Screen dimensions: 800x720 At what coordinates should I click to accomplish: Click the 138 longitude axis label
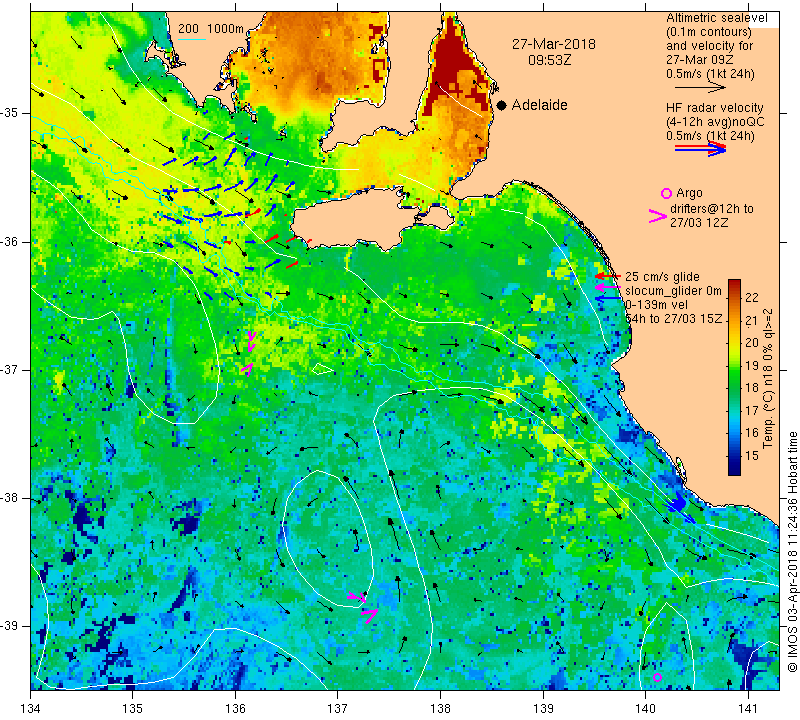tap(440, 708)
